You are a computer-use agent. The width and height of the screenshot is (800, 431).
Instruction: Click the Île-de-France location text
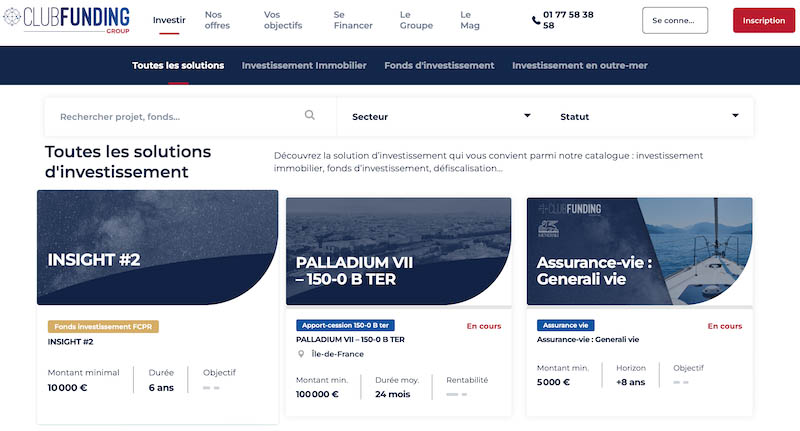click(x=337, y=354)
